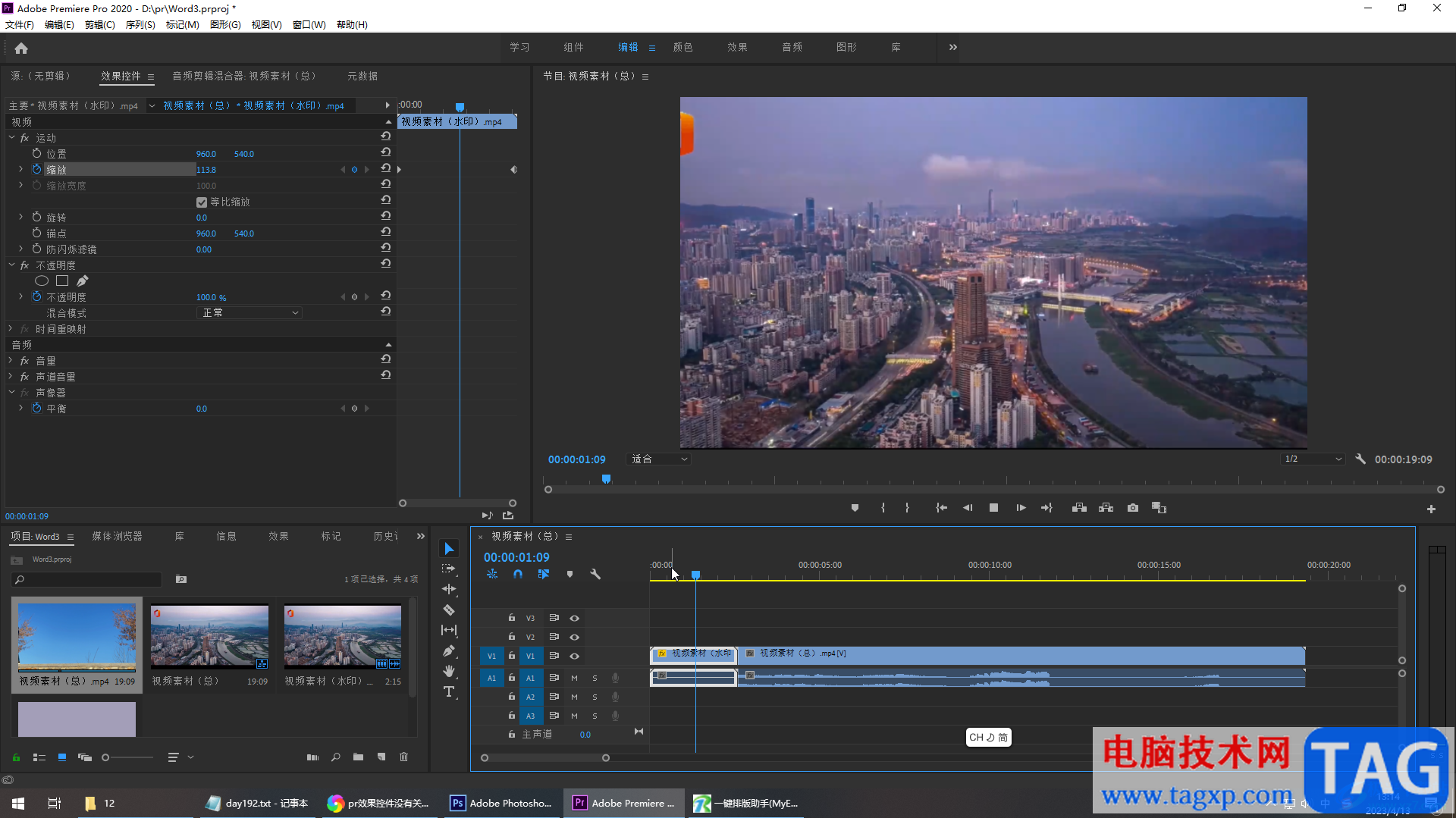This screenshot has width=1456, height=818.
Task: Select the Slip tool
Action: coord(449,630)
